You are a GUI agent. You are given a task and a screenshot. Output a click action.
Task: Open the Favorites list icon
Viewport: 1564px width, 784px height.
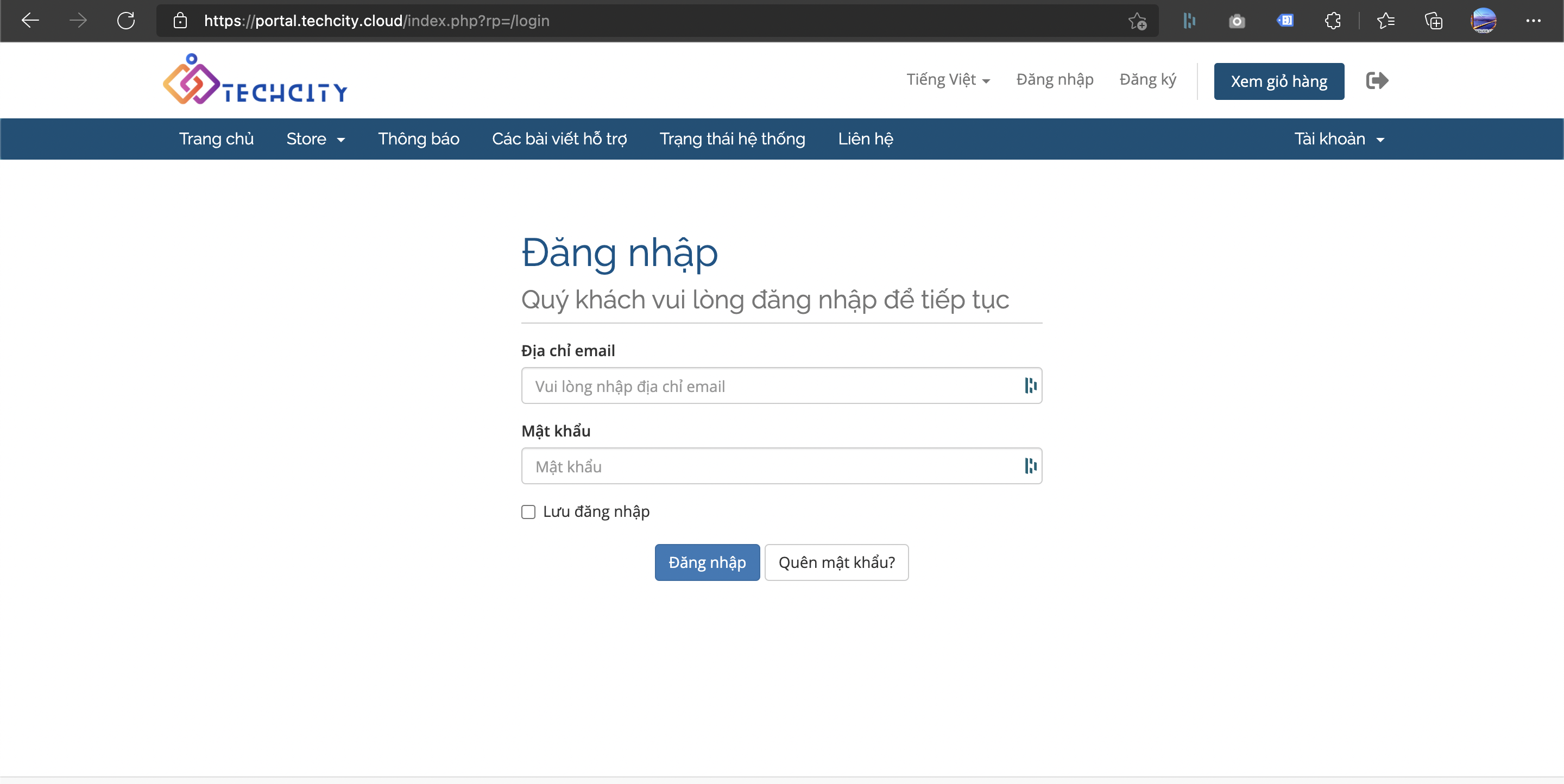(x=1385, y=21)
